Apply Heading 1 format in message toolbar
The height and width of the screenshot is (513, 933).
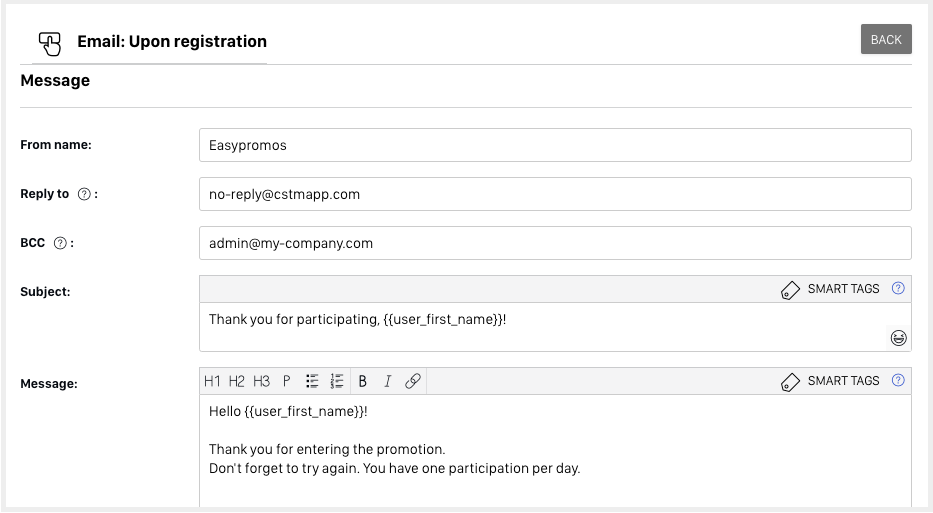[x=212, y=381]
